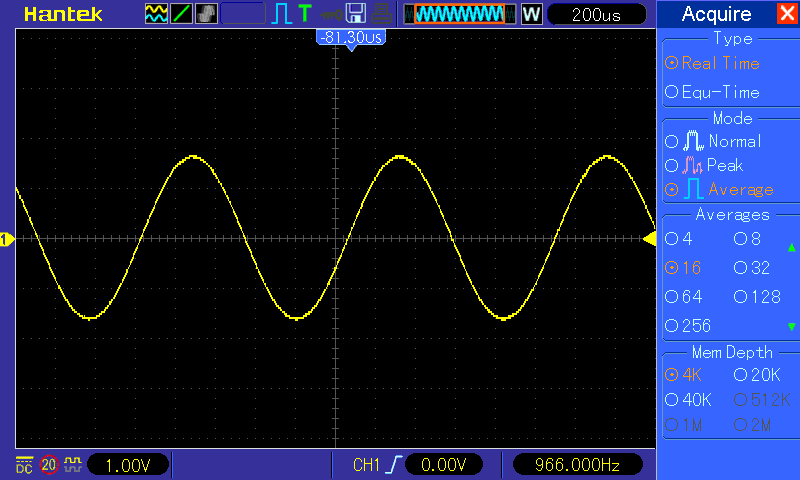Click the printer icon in top bar
This screenshot has height=480, width=800.
pos(381,14)
